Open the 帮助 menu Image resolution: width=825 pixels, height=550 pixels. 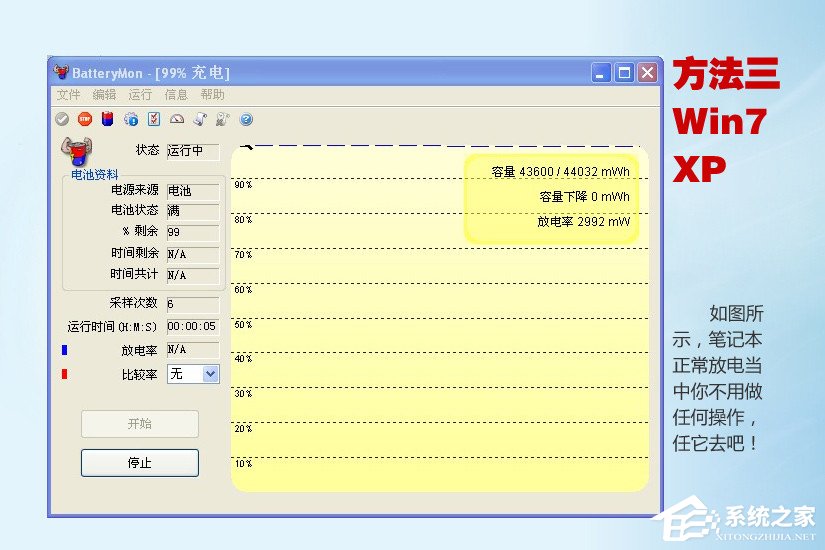pos(212,95)
